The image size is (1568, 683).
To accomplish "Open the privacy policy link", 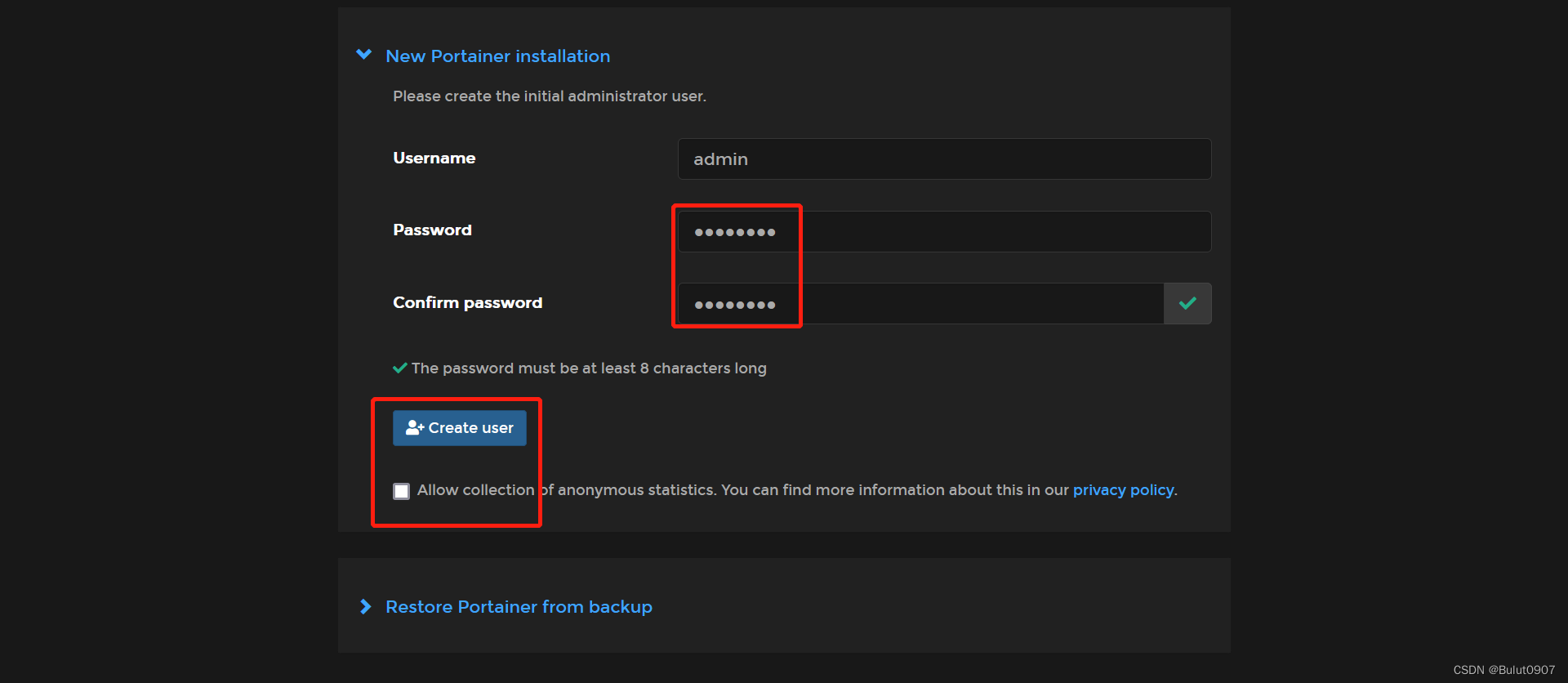I will point(1123,490).
